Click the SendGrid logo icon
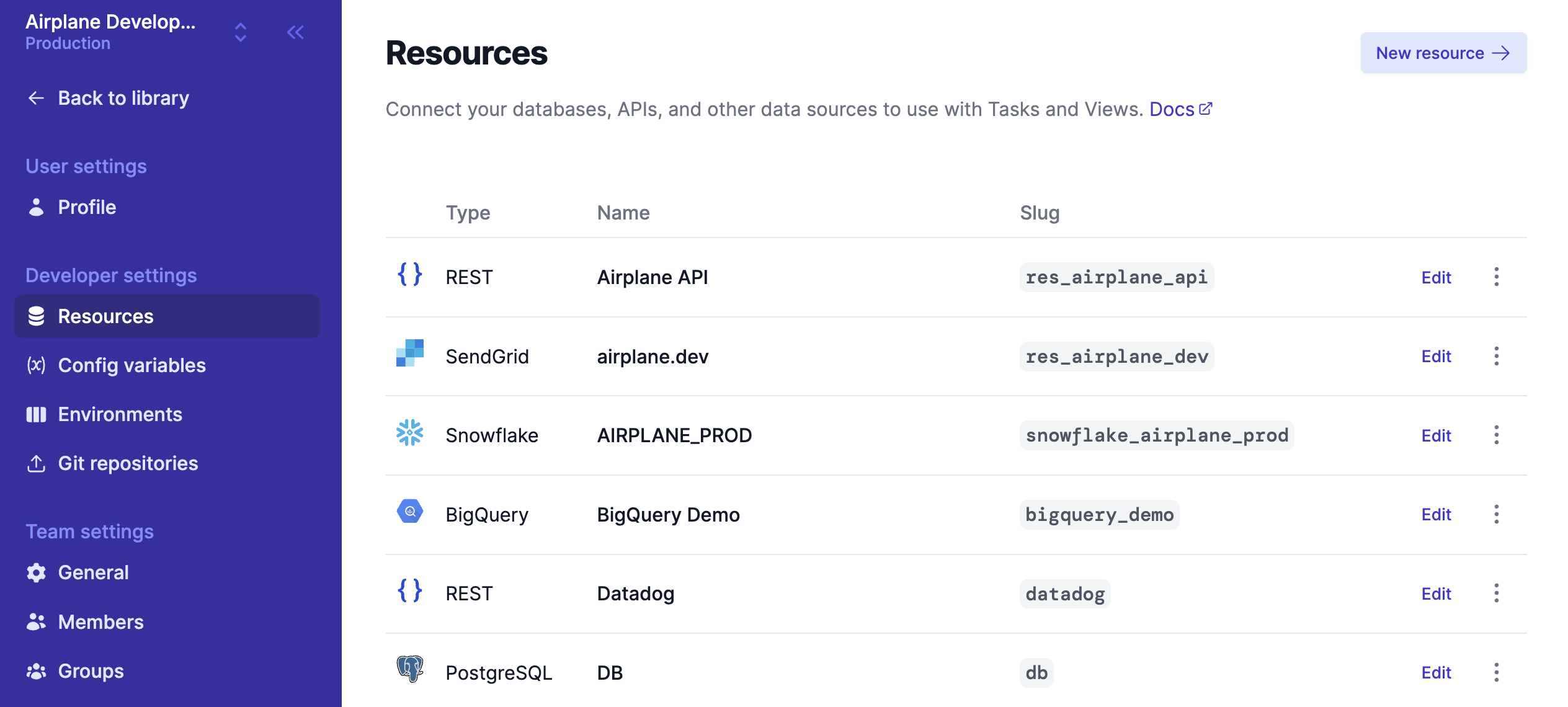The width and height of the screenshot is (1568, 707). click(410, 353)
